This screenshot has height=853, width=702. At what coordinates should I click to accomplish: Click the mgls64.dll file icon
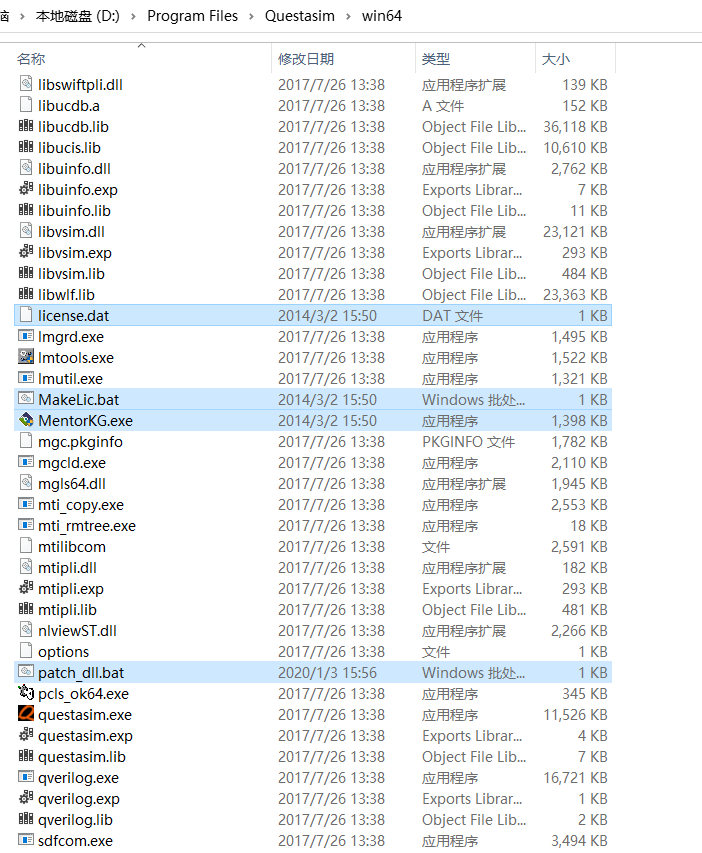click(26, 483)
